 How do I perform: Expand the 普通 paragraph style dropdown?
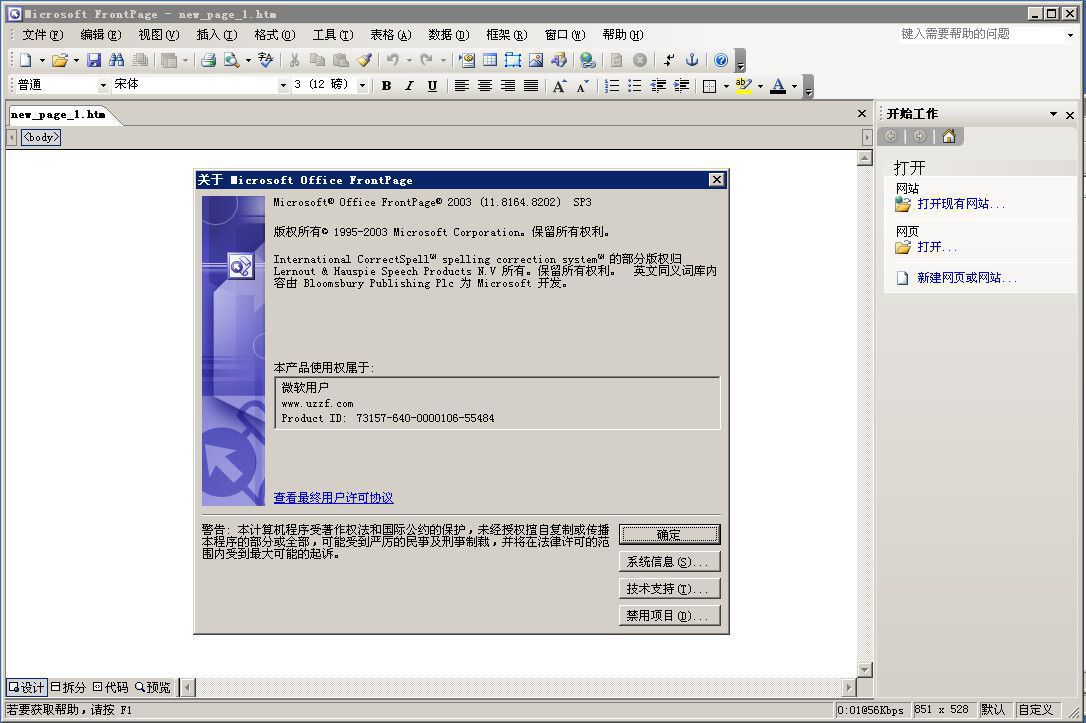coord(103,85)
